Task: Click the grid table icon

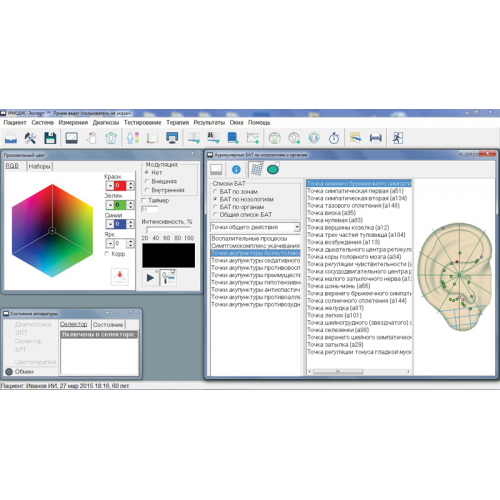Action: pyautogui.click(x=256, y=169)
